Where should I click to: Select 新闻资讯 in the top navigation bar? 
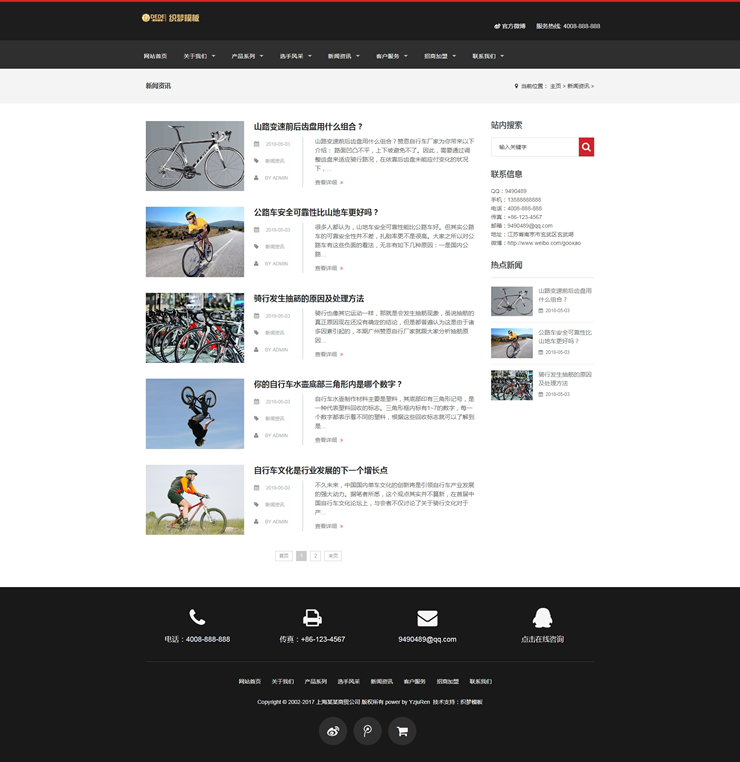pyautogui.click(x=343, y=56)
